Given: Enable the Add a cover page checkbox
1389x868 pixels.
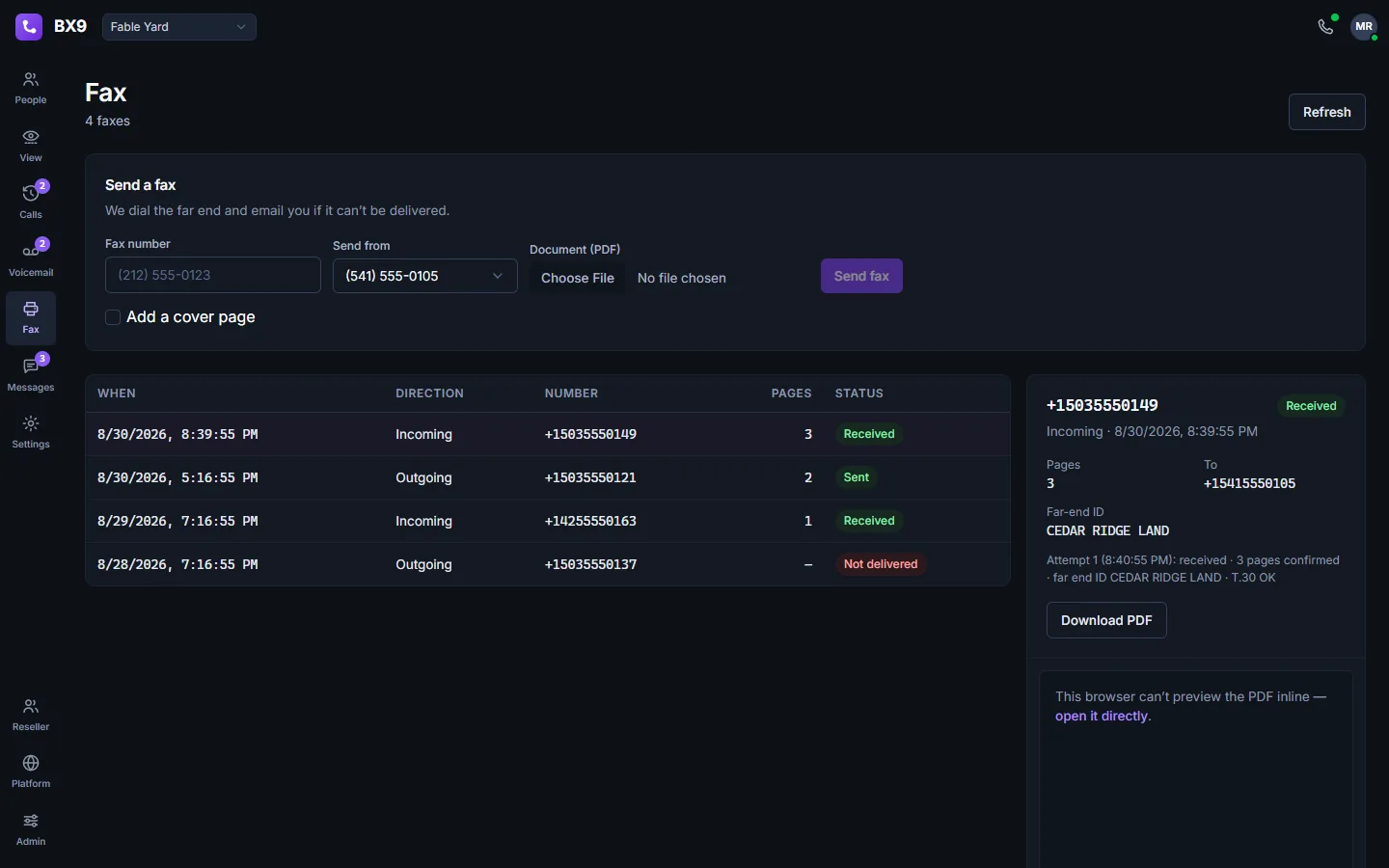Looking at the screenshot, I should (113, 317).
